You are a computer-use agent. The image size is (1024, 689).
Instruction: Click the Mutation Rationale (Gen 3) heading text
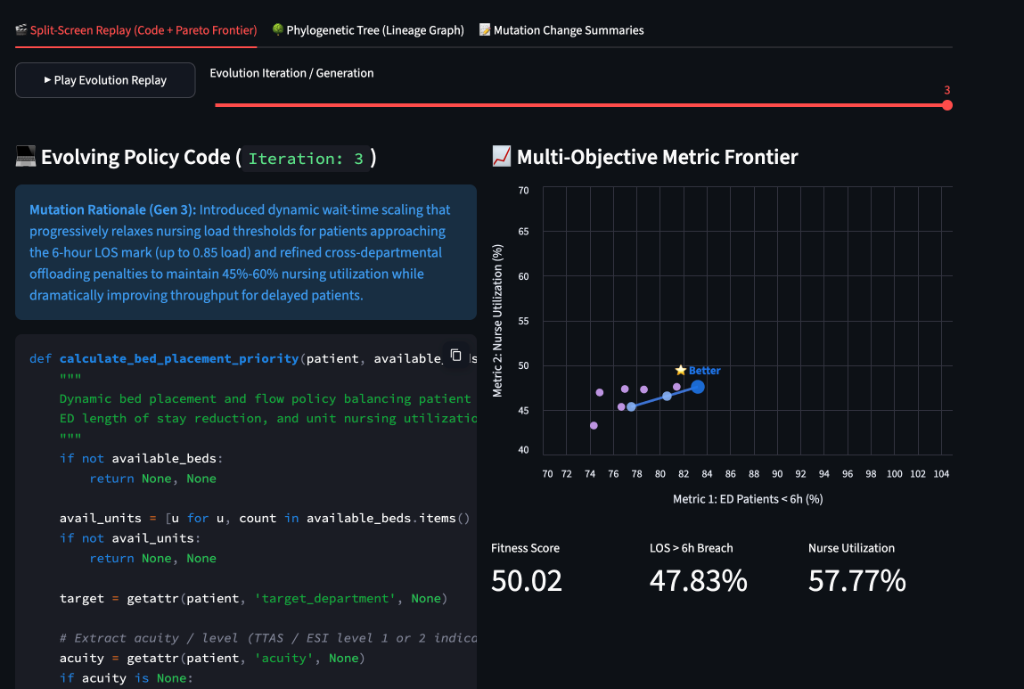(112, 210)
